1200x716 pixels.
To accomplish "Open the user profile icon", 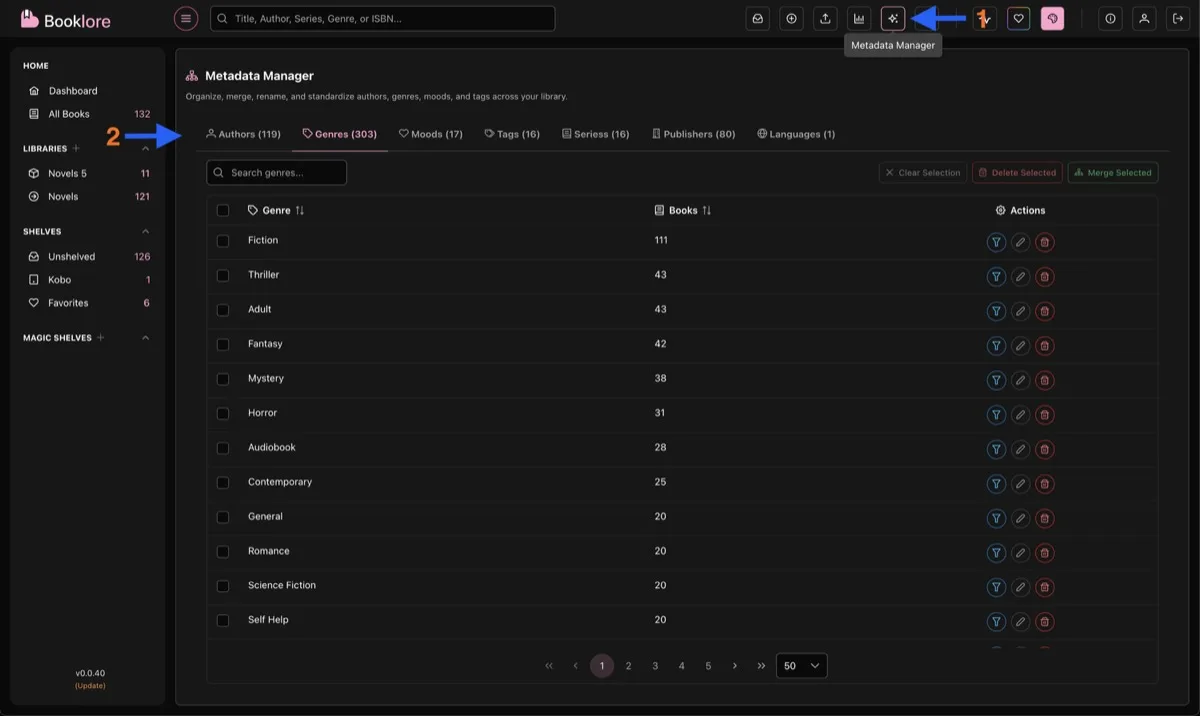I will (x=1144, y=18).
